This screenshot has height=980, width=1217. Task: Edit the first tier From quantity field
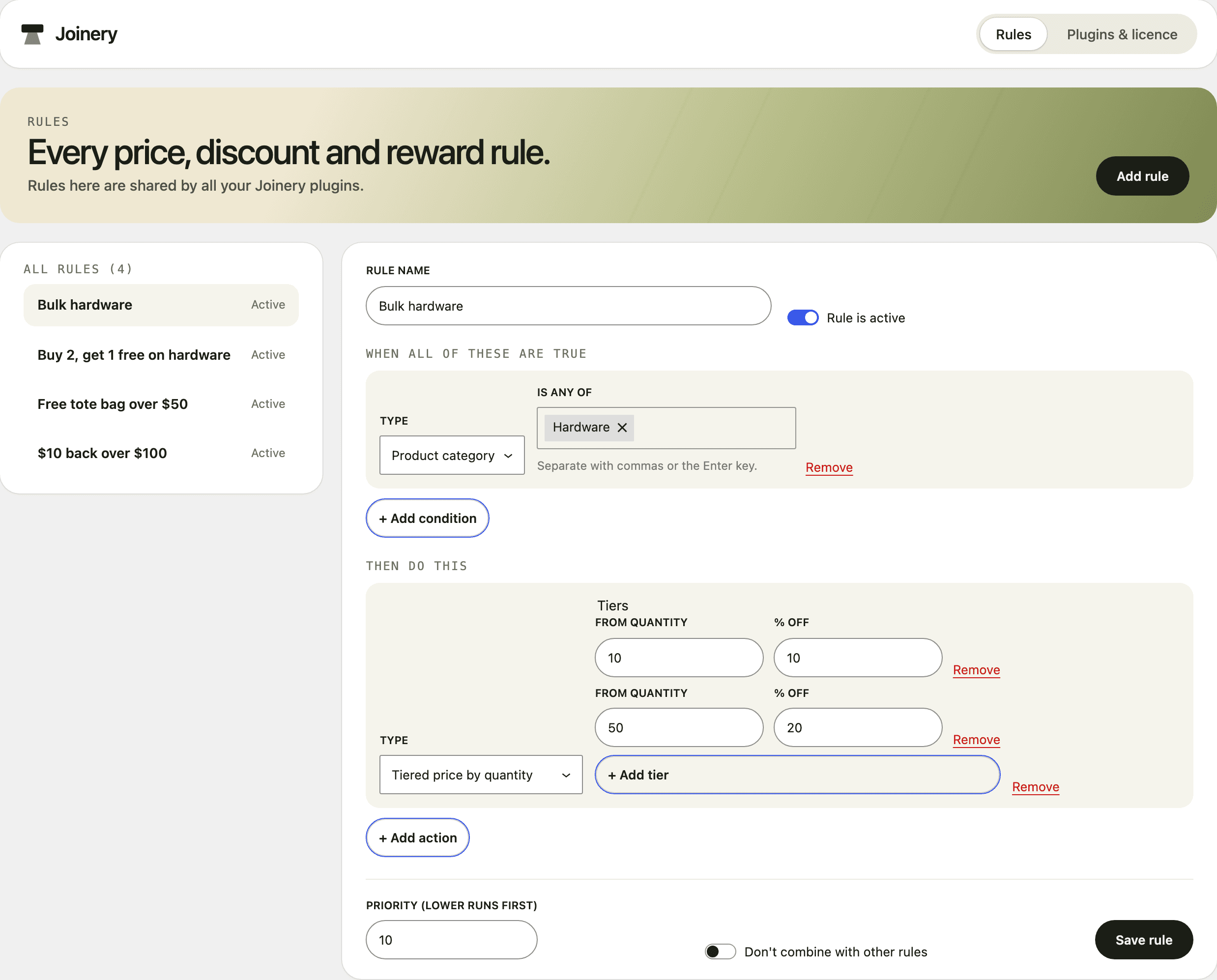[679, 658]
